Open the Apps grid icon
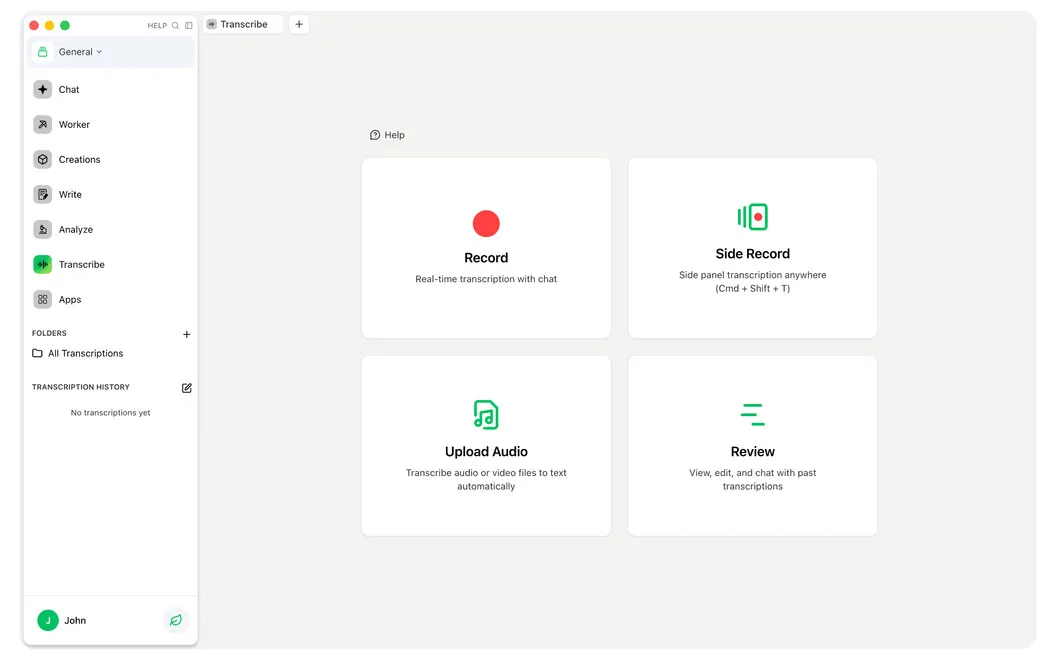The width and height of the screenshot is (1056, 660). (42, 300)
